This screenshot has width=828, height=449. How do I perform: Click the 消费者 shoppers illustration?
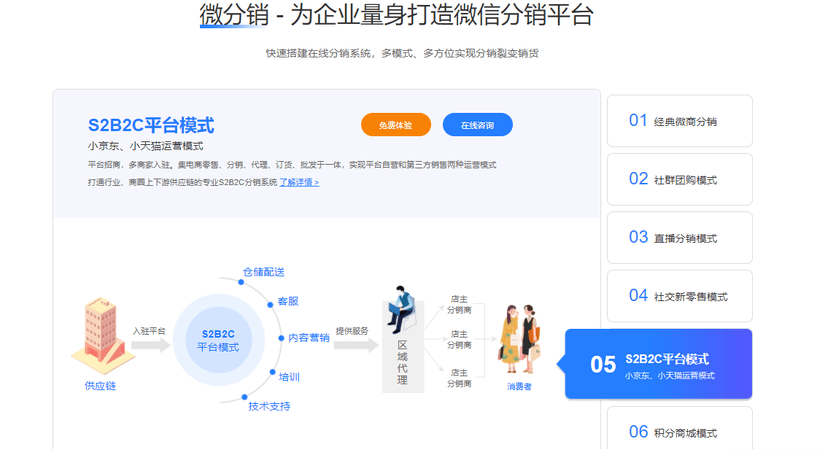(519, 340)
